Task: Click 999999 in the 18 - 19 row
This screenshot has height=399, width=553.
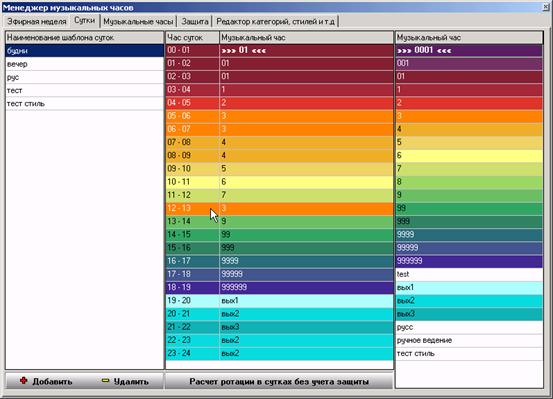Action: [x=306, y=288]
